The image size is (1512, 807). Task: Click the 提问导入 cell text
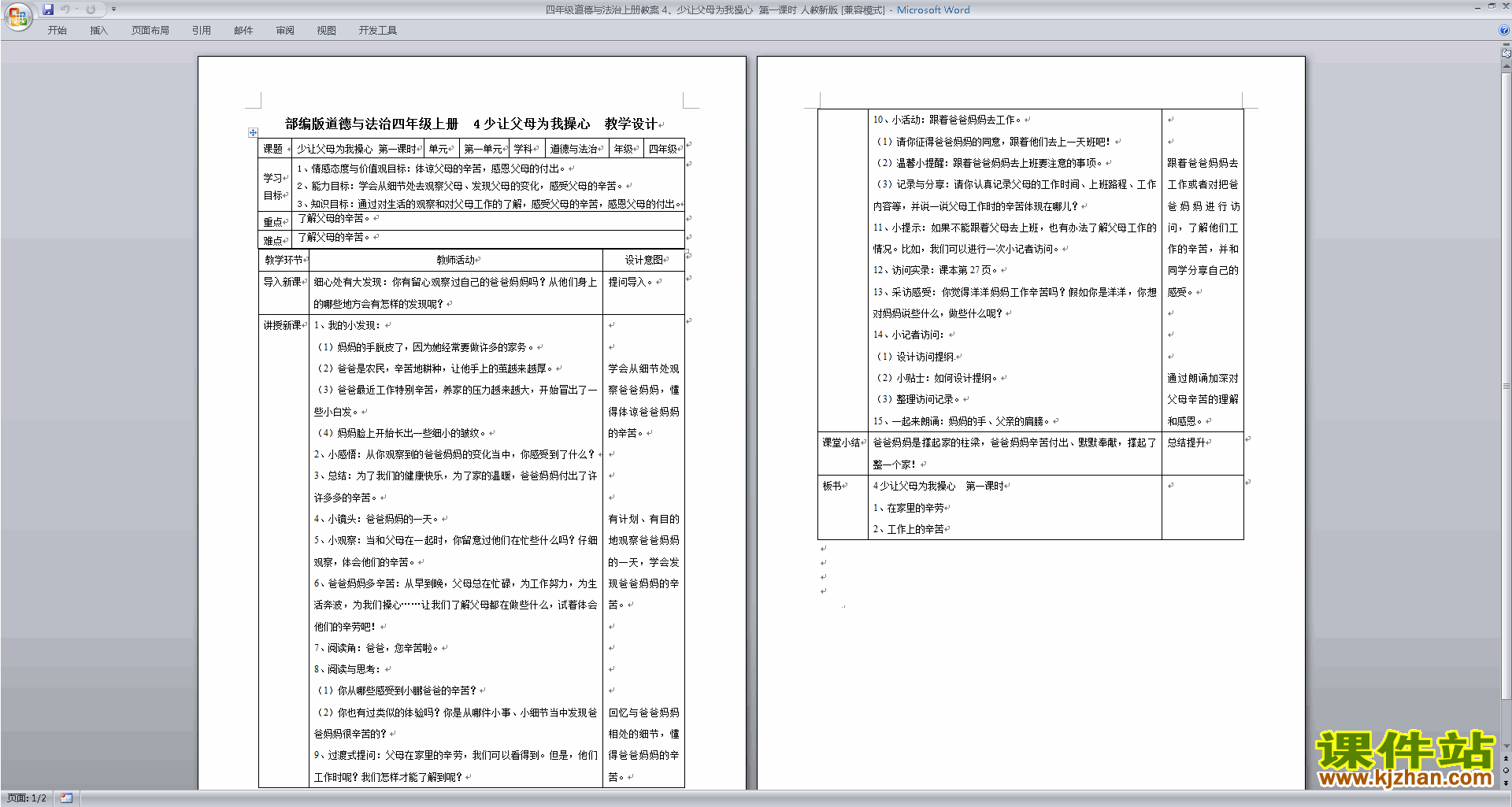631,282
